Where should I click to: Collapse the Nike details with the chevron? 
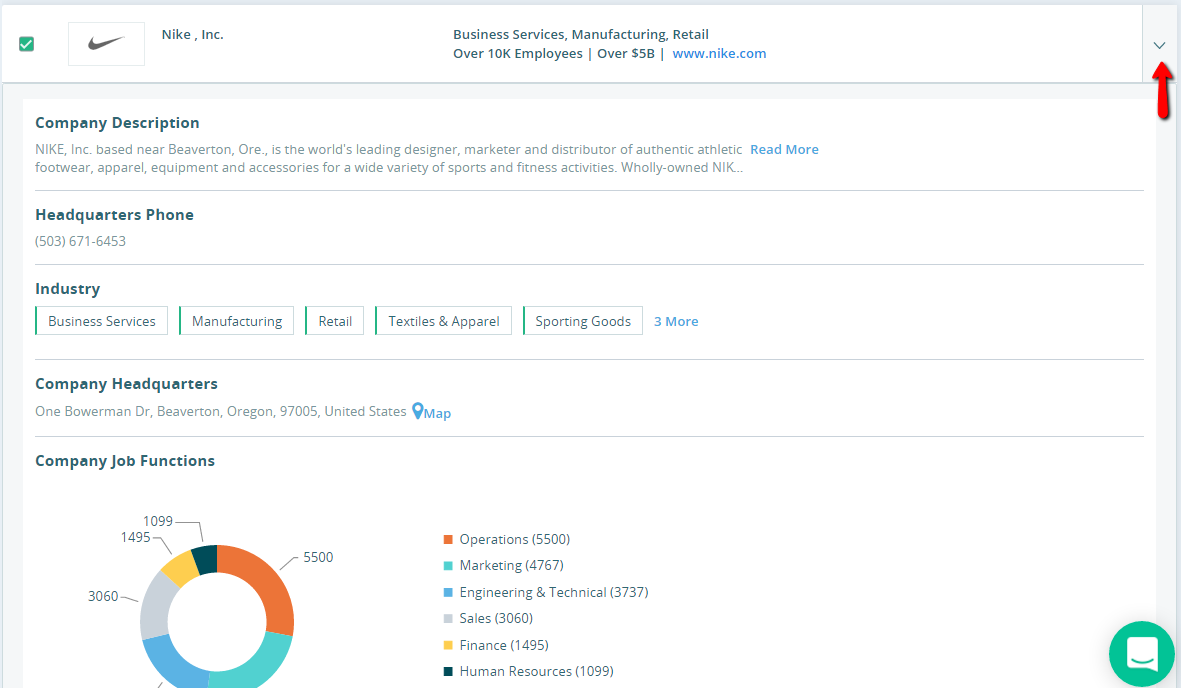(1159, 45)
